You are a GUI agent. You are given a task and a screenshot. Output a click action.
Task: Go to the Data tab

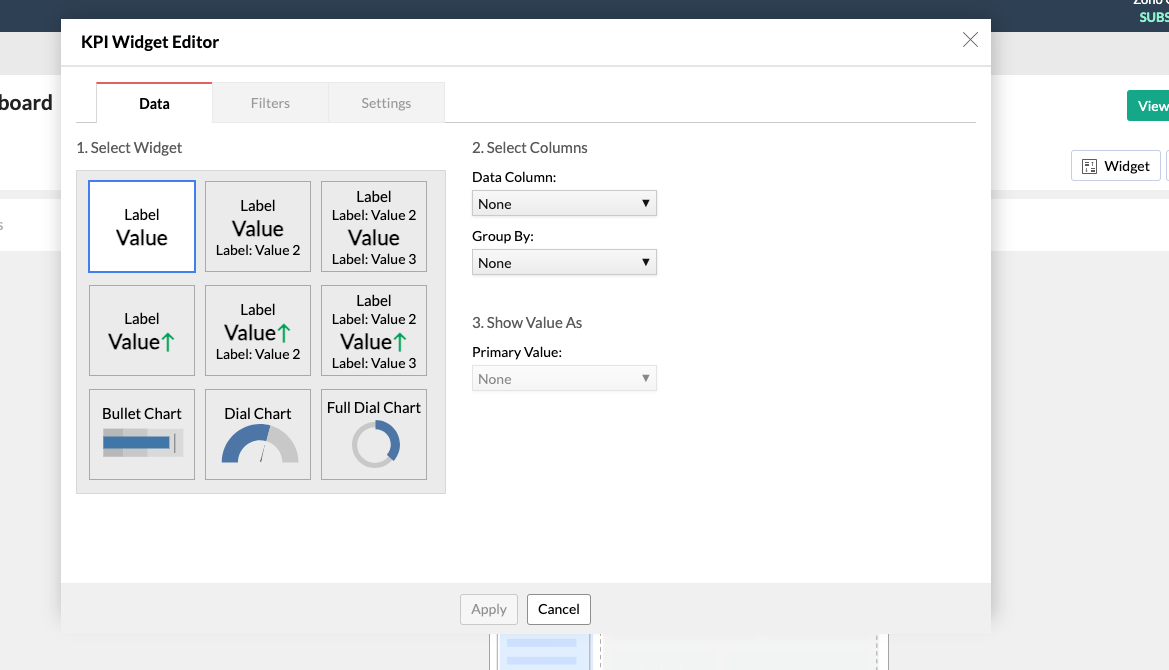pyautogui.click(x=154, y=103)
